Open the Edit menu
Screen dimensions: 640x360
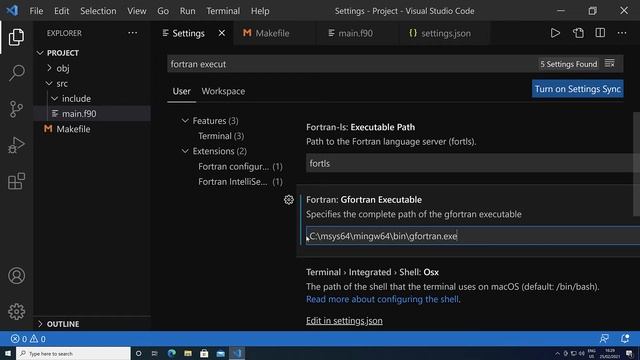click(61, 11)
